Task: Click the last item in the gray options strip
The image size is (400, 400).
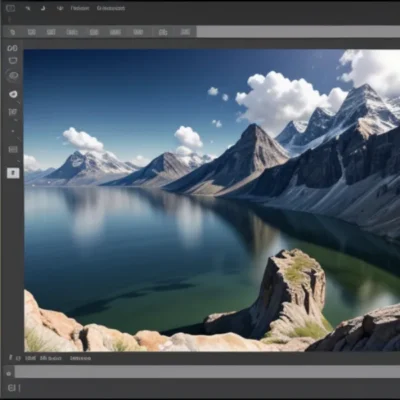Action: tap(185, 32)
